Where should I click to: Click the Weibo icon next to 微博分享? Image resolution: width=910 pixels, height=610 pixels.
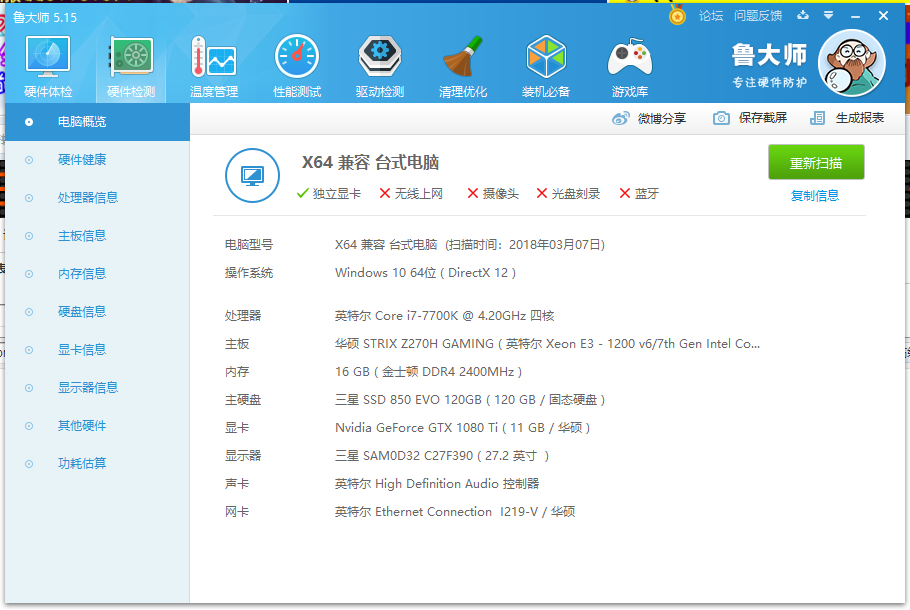(x=620, y=118)
